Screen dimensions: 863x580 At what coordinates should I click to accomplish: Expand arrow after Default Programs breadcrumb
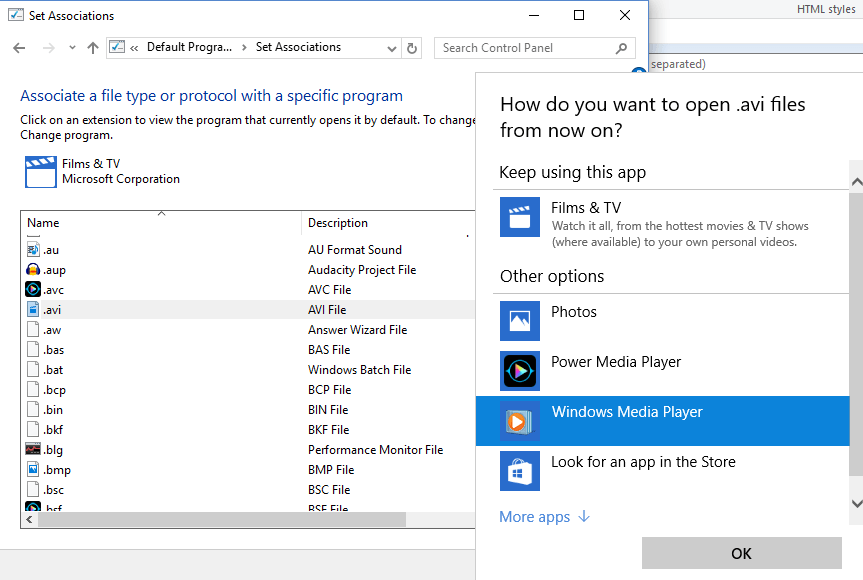(244, 48)
